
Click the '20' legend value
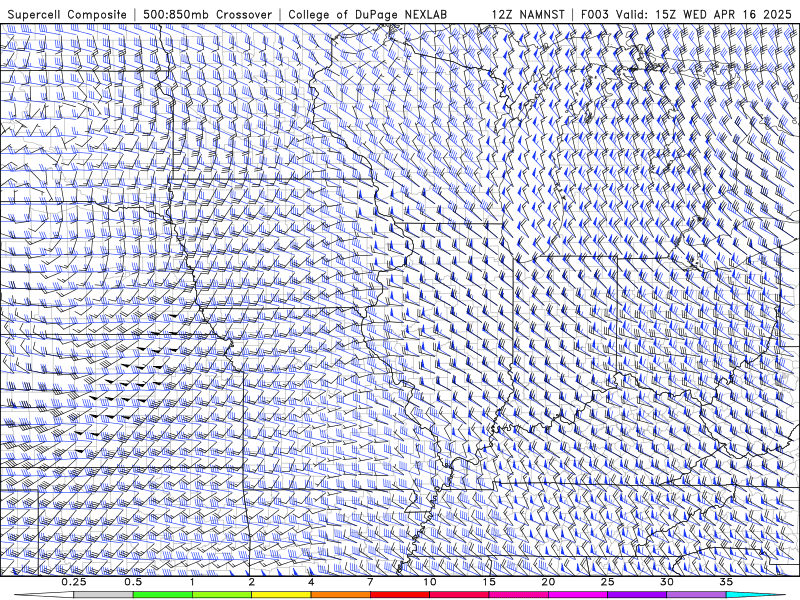[548, 582]
